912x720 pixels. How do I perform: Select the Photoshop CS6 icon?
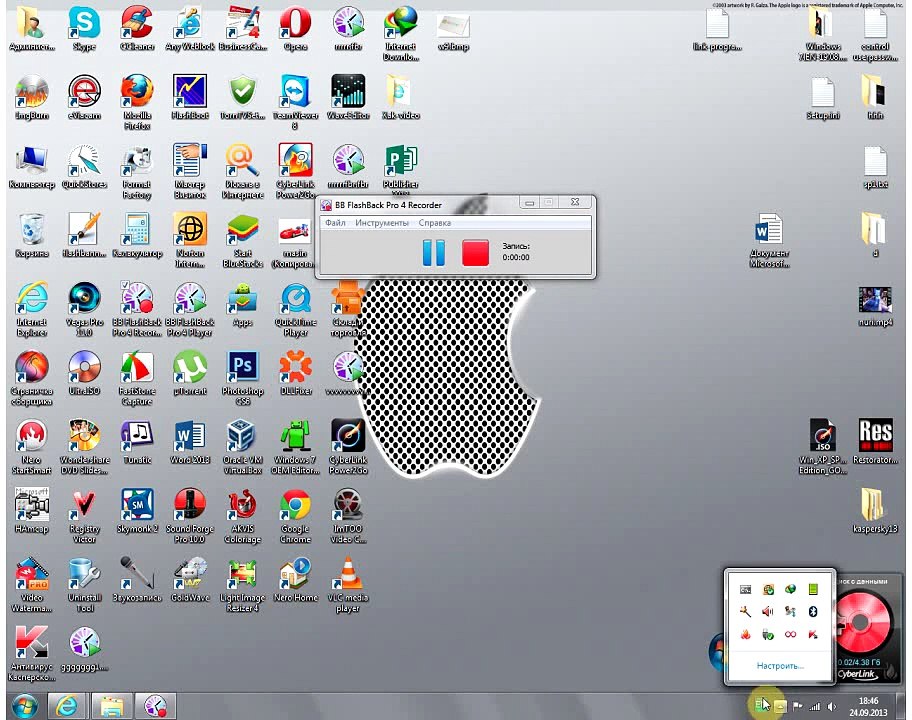click(243, 377)
